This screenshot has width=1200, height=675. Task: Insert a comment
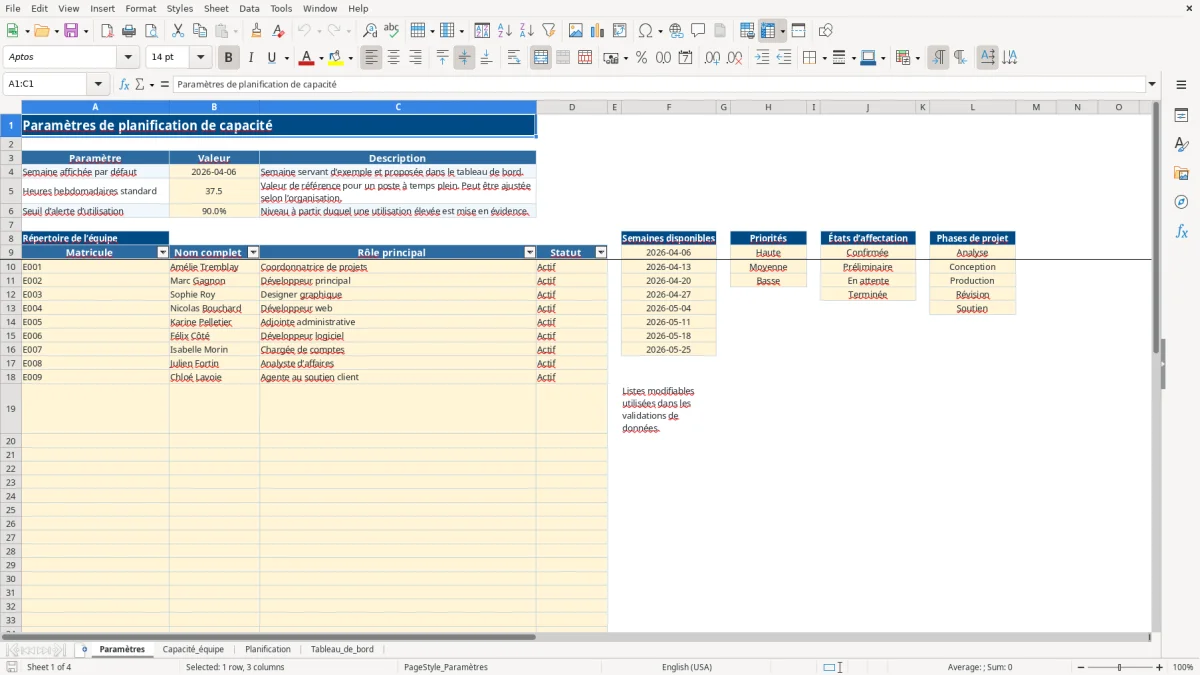698,31
